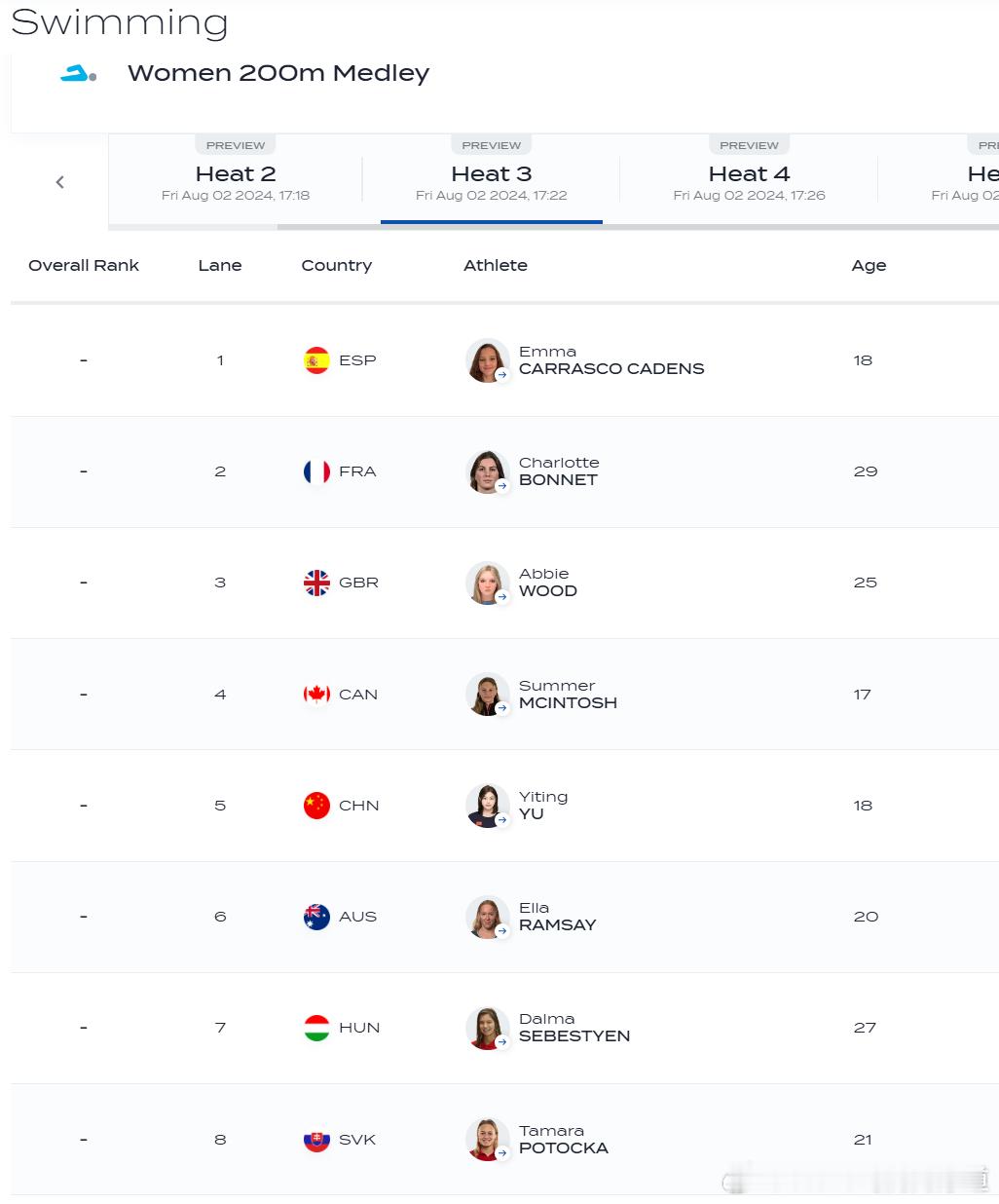Click the Australia flag icon
999x1204 pixels.
316,917
